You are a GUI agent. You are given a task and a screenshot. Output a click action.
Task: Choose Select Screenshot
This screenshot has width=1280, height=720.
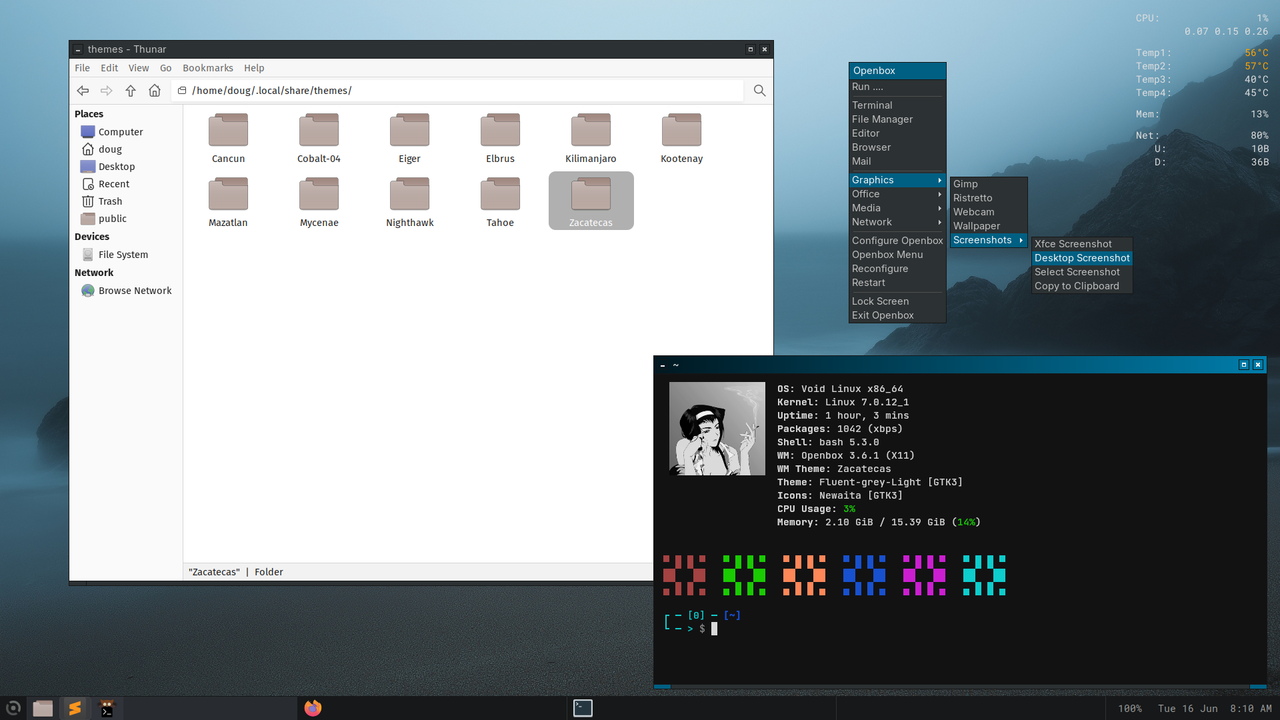[1082, 272]
